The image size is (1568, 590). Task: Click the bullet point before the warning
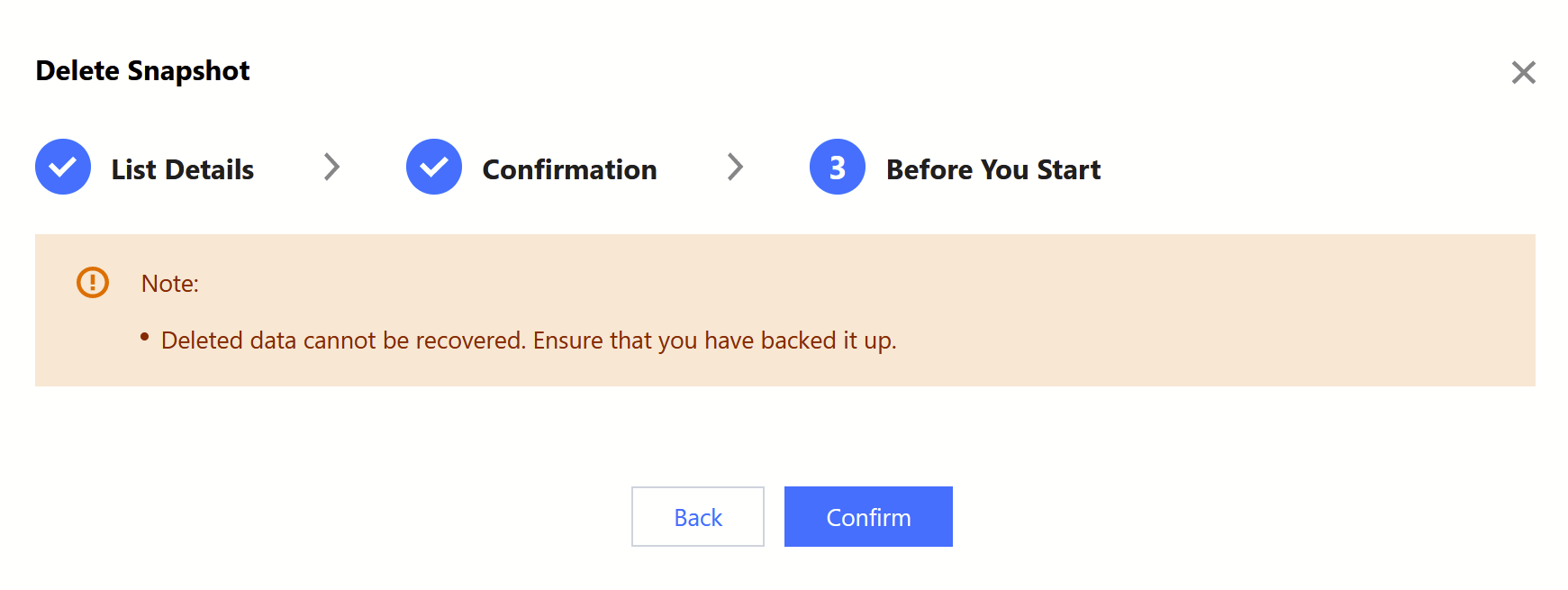click(144, 337)
